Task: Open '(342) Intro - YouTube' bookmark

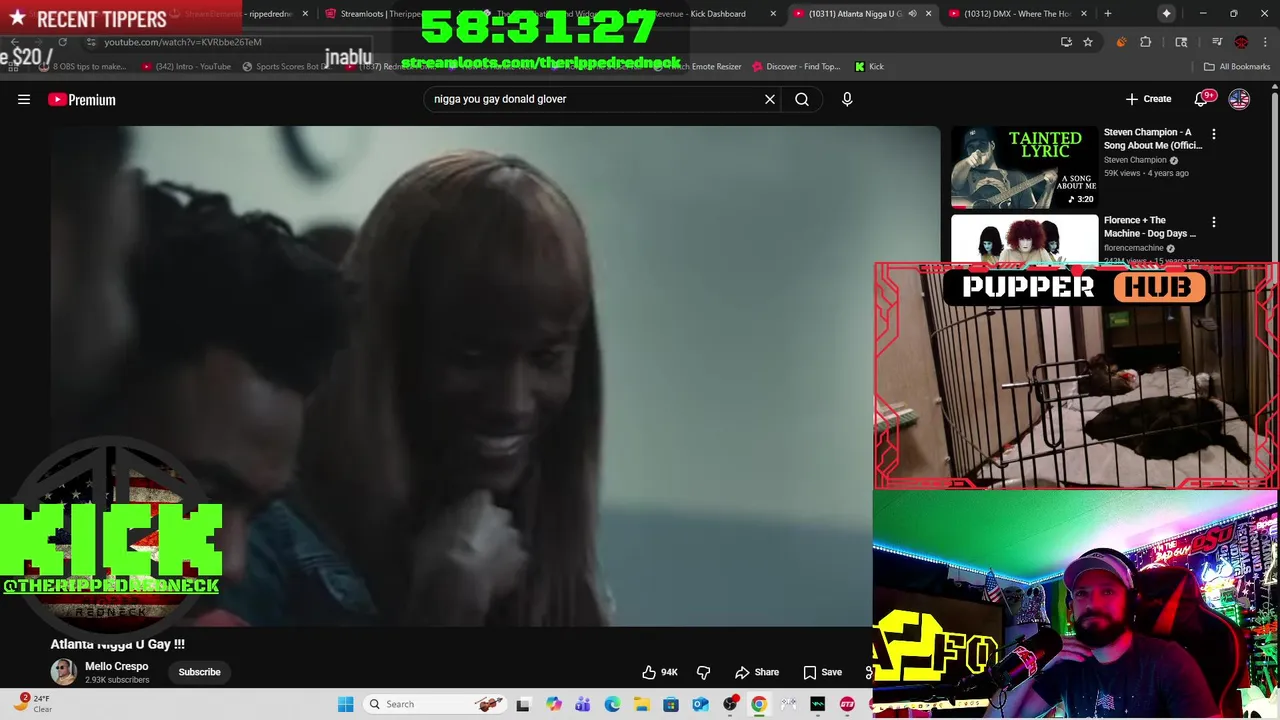Action: tap(186, 67)
